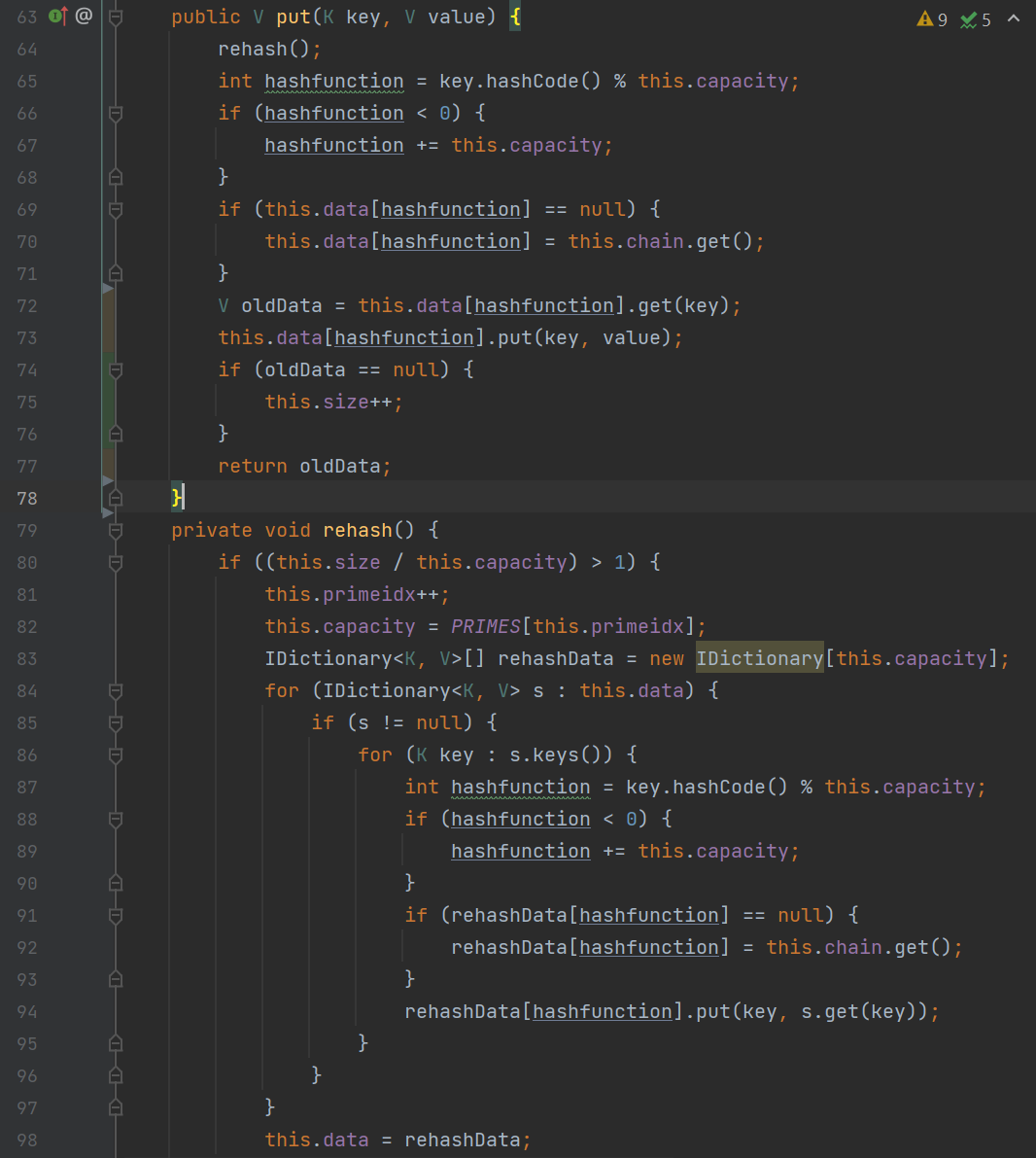Click the yellow warning triangle showing 9 warnings
Image resolution: width=1036 pixels, height=1158 pixels.
(x=924, y=19)
